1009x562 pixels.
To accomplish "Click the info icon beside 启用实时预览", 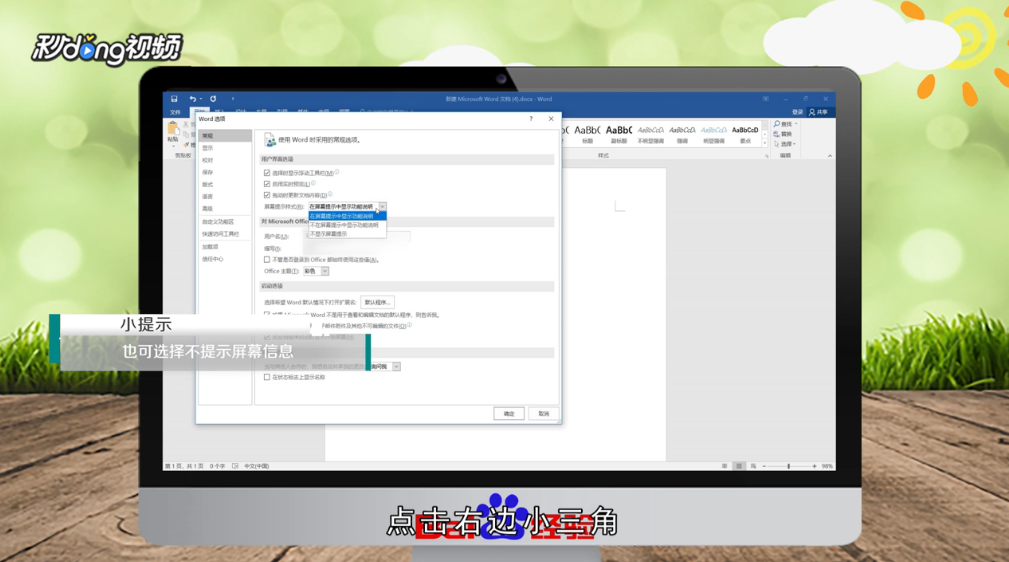I will click(313, 183).
